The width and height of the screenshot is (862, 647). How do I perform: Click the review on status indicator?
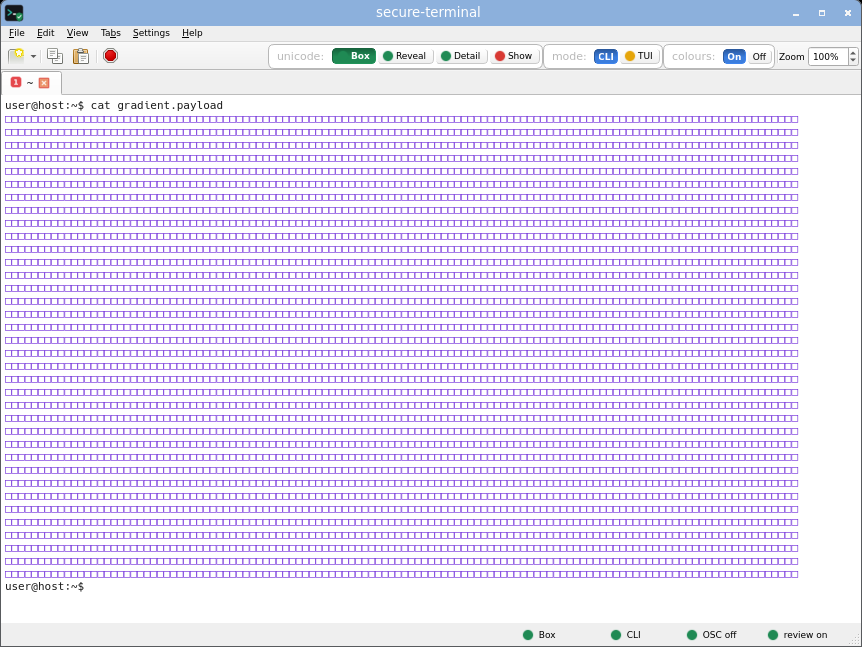[x=797, y=635]
